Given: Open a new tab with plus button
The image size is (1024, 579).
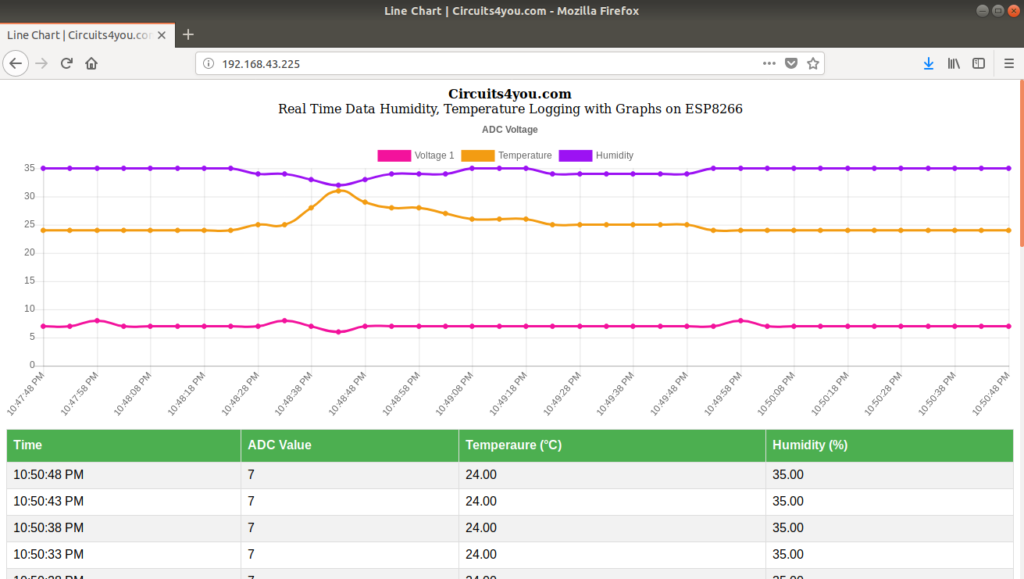Looking at the screenshot, I should coord(188,35).
